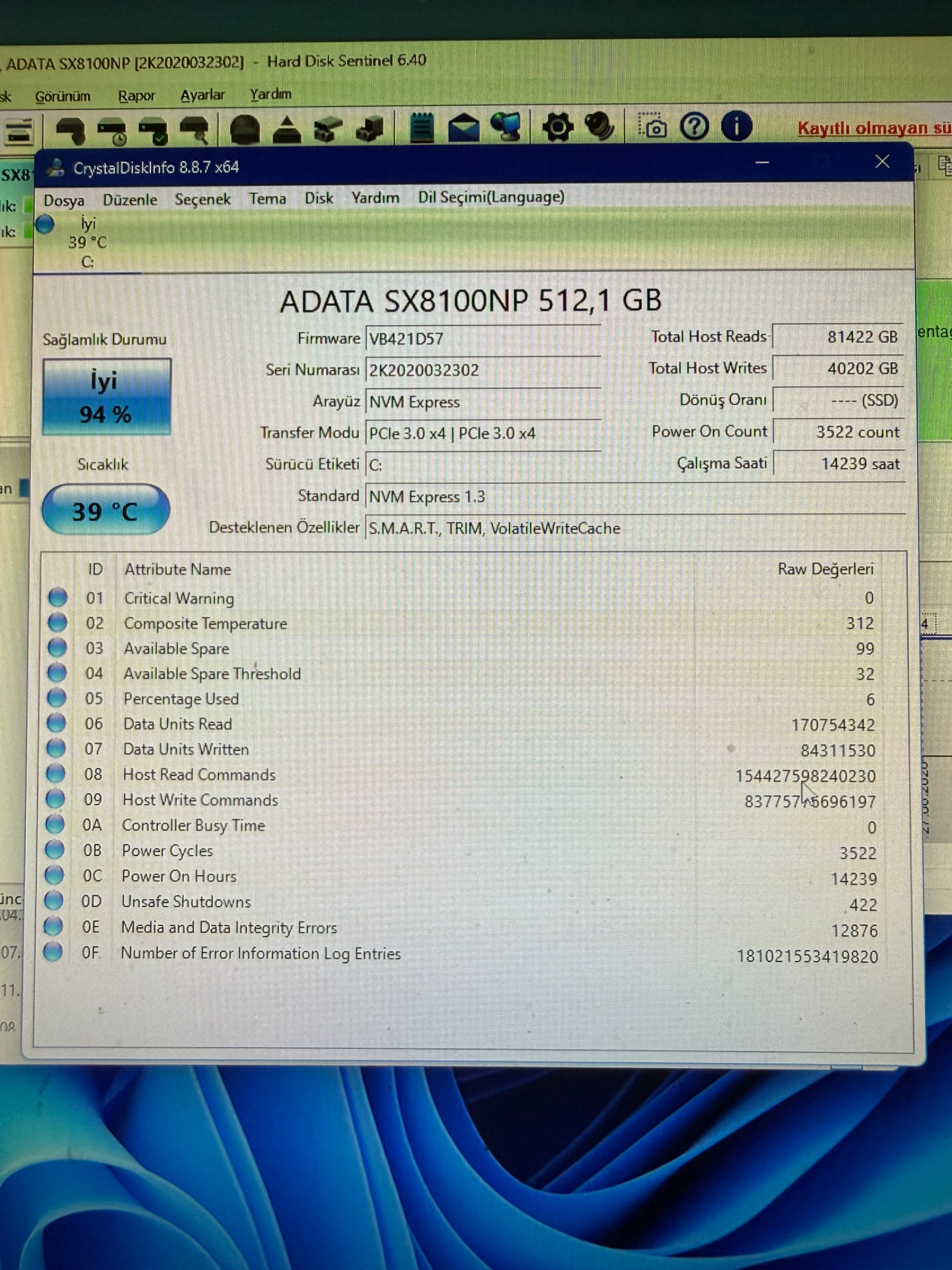Open the Seçenek menu
The image size is (952, 1270).
pyautogui.click(x=203, y=200)
